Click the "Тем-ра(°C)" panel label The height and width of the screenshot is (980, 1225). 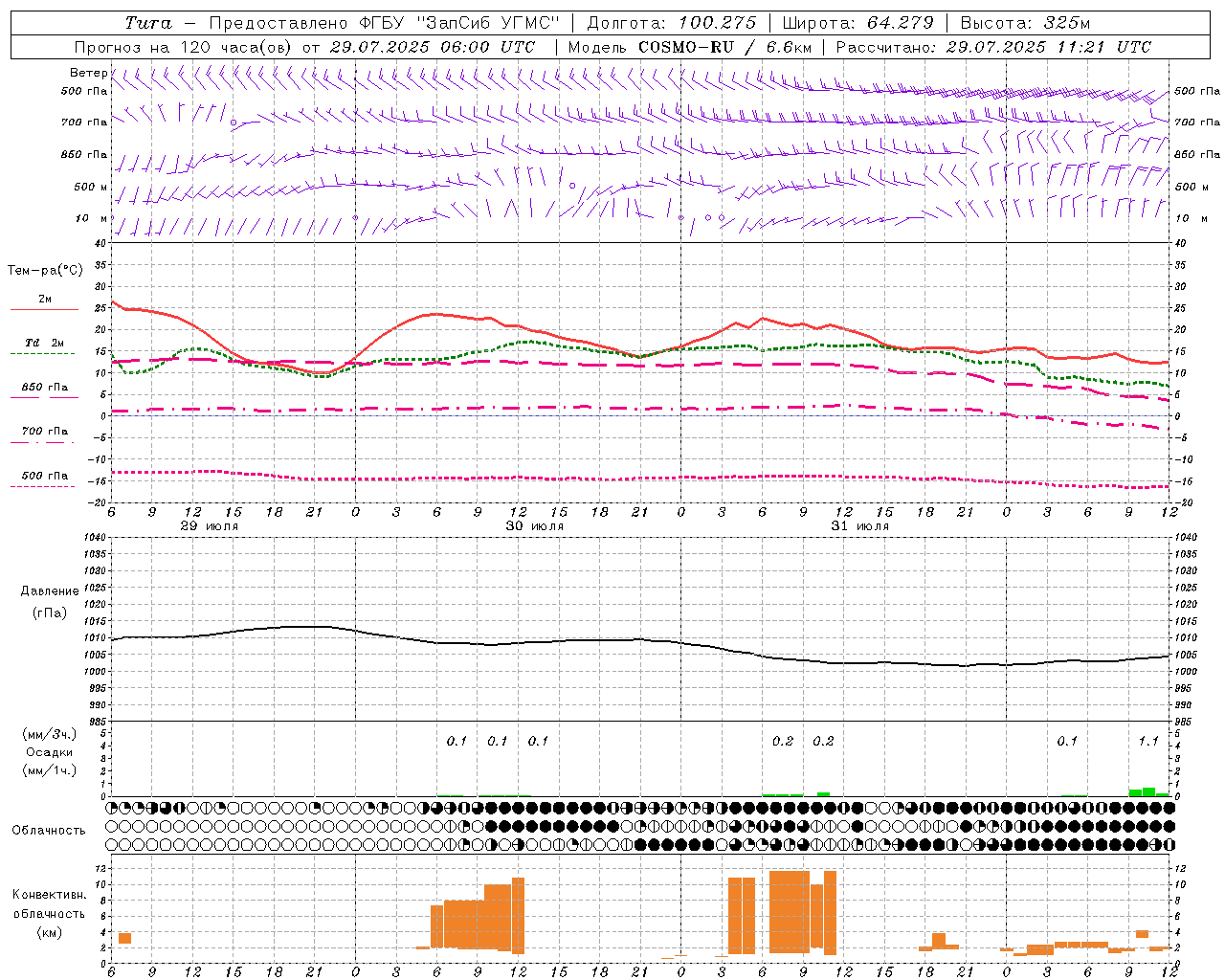pyautogui.click(x=45, y=271)
